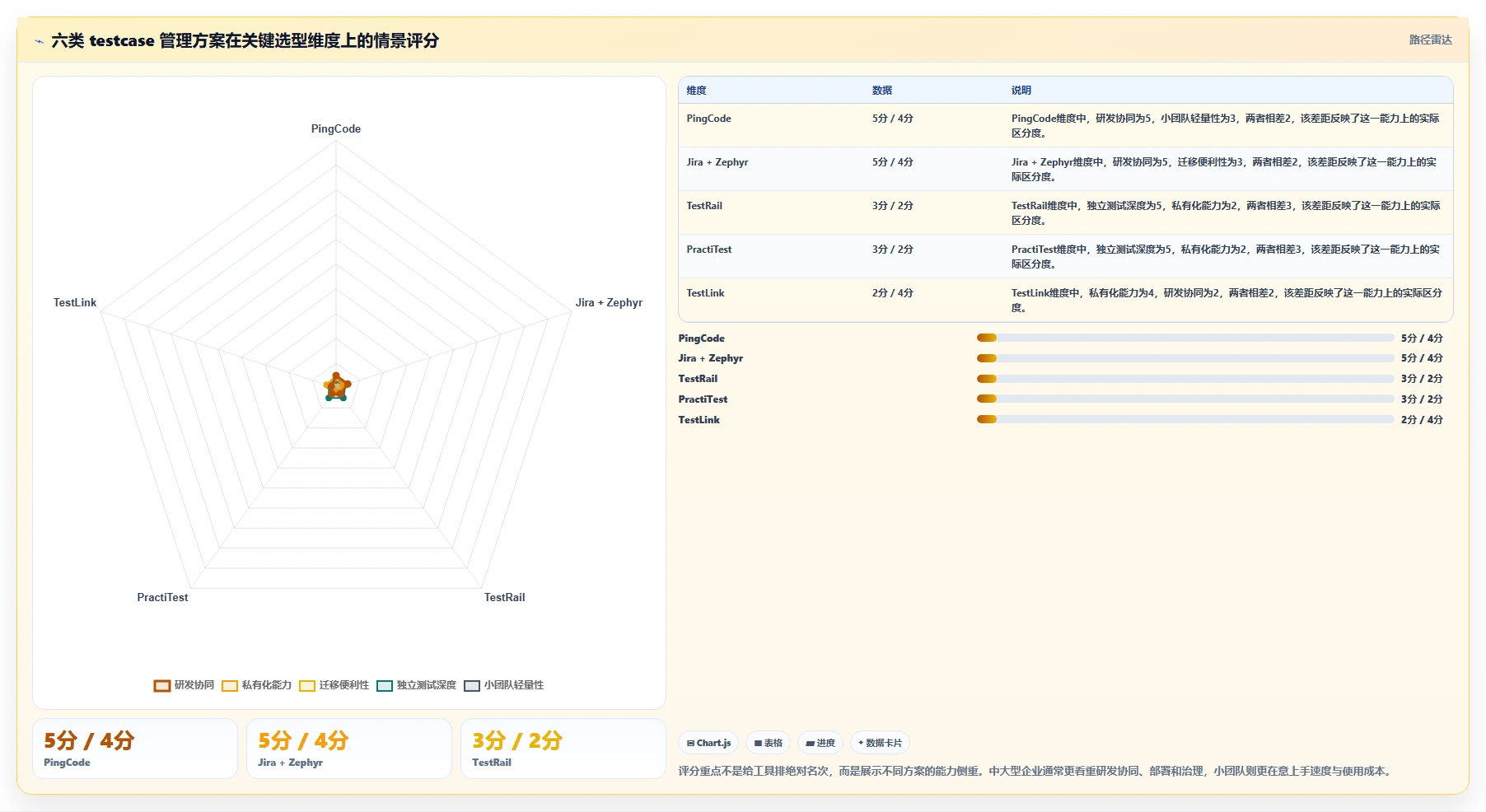This screenshot has width=1486, height=812.
Task: Click PingCode radar axis label
Action: [336, 128]
